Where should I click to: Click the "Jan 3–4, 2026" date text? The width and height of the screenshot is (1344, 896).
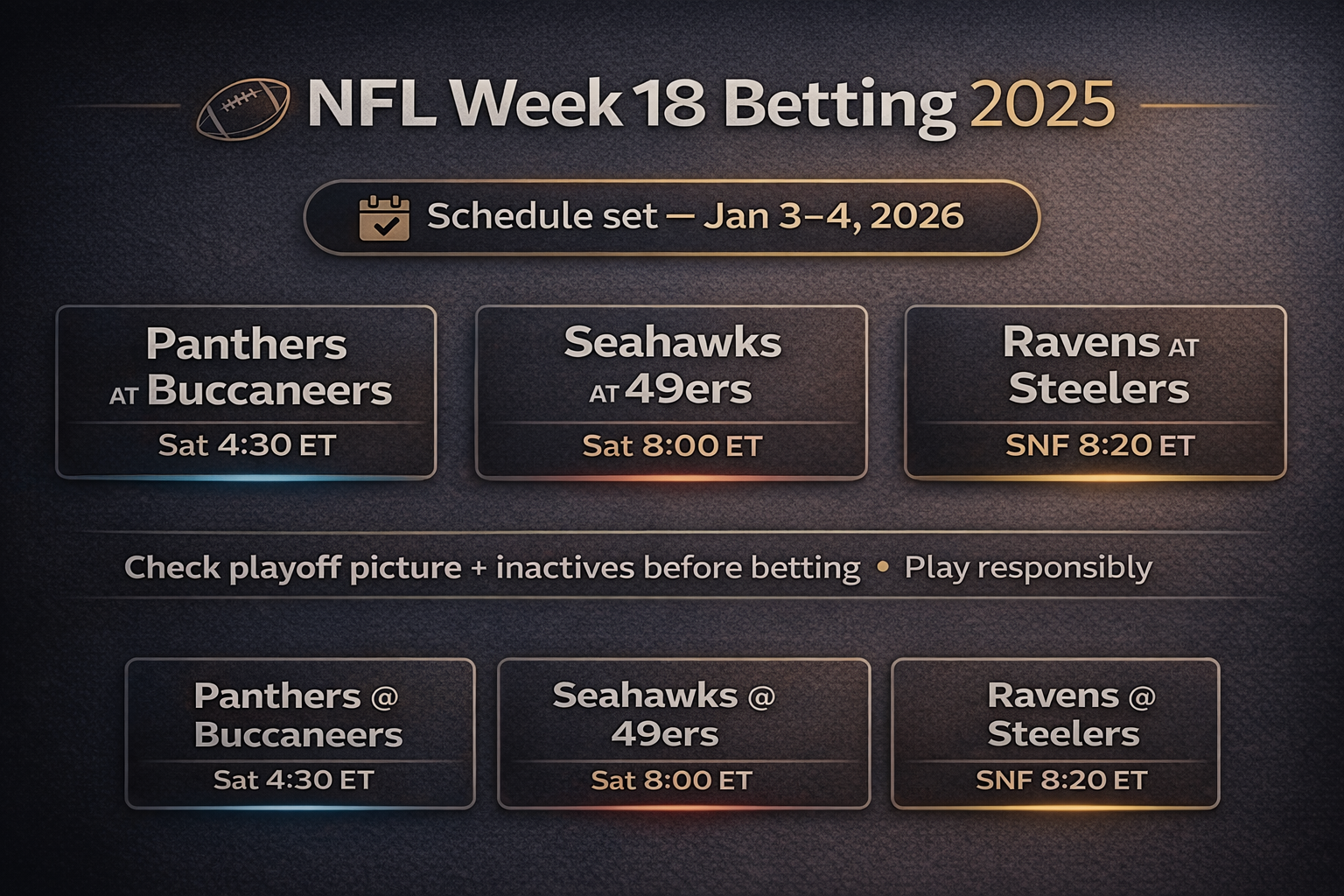point(833,216)
